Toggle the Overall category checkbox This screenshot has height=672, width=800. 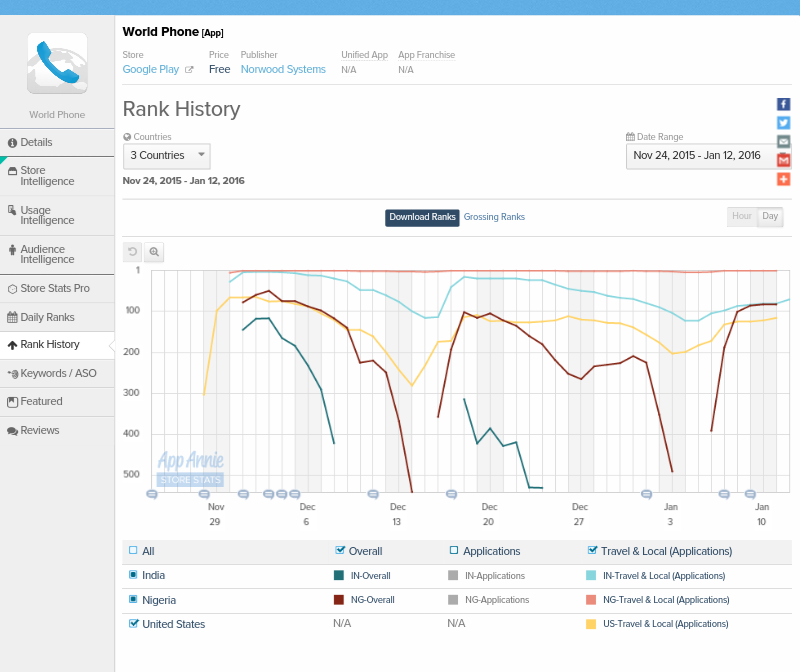tap(340, 550)
